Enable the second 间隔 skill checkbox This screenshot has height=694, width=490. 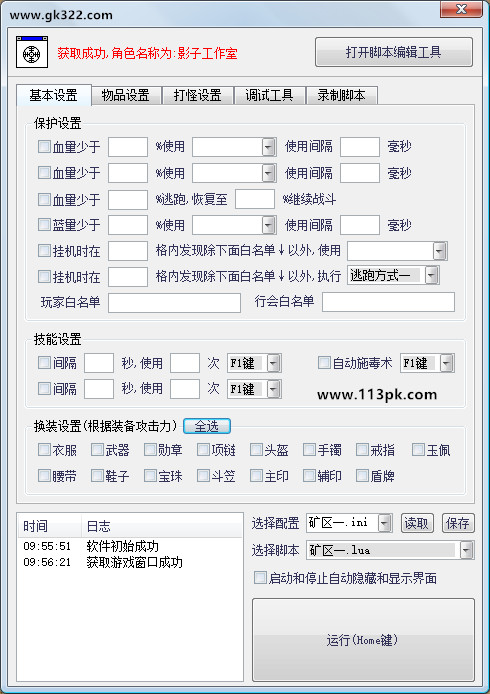click(x=44, y=389)
